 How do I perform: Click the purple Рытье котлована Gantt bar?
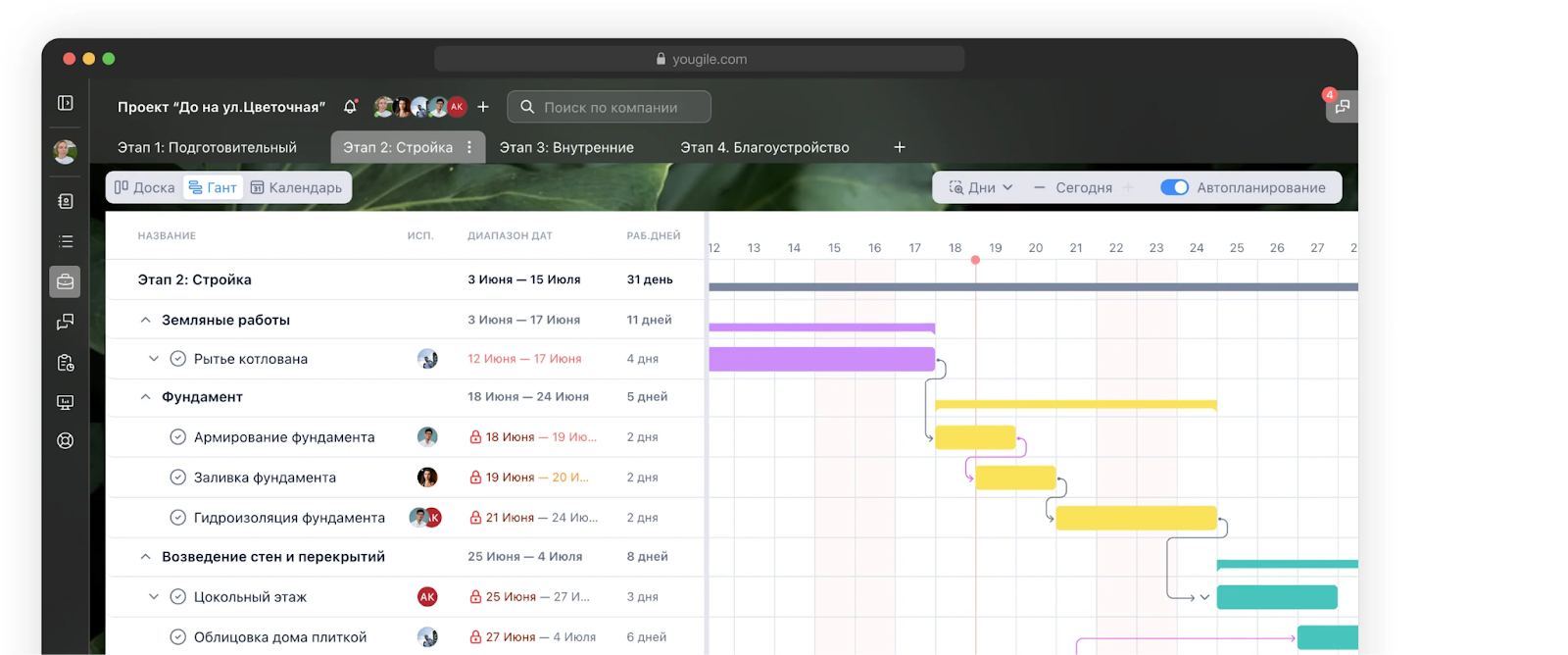pos(820,359)
